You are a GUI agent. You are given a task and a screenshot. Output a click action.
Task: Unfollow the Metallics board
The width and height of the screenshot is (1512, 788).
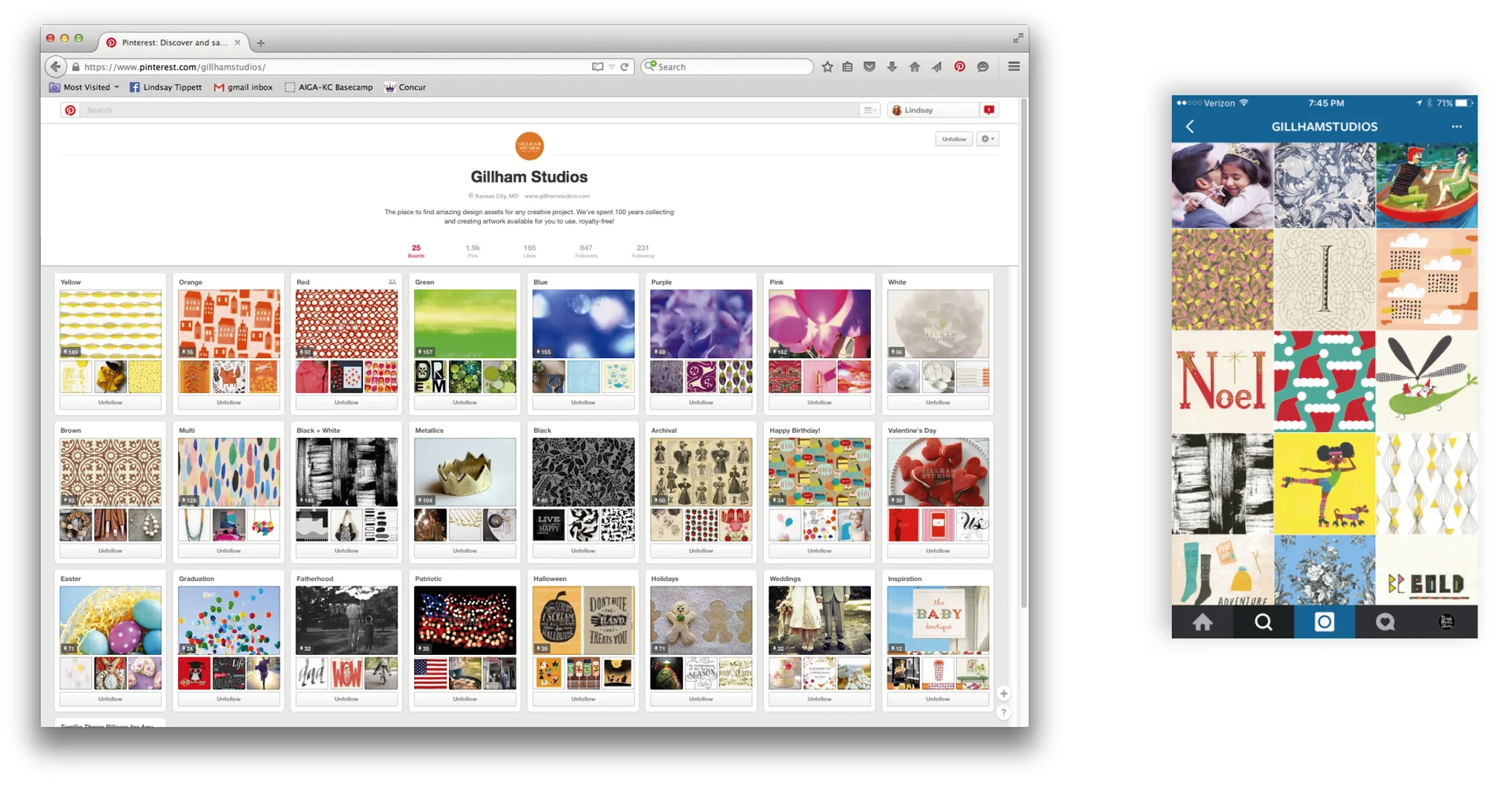coord(465,550)
